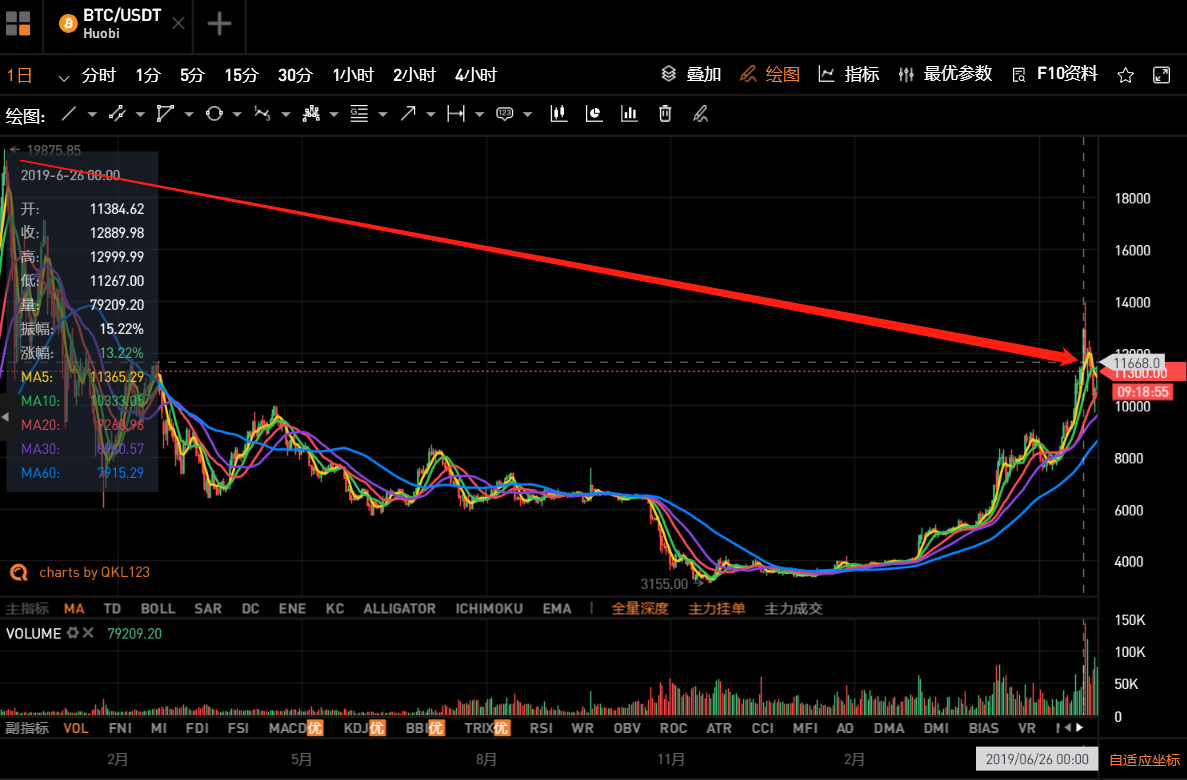
Task: Open the grid layout icon at top-left
Action: [18, 24]
